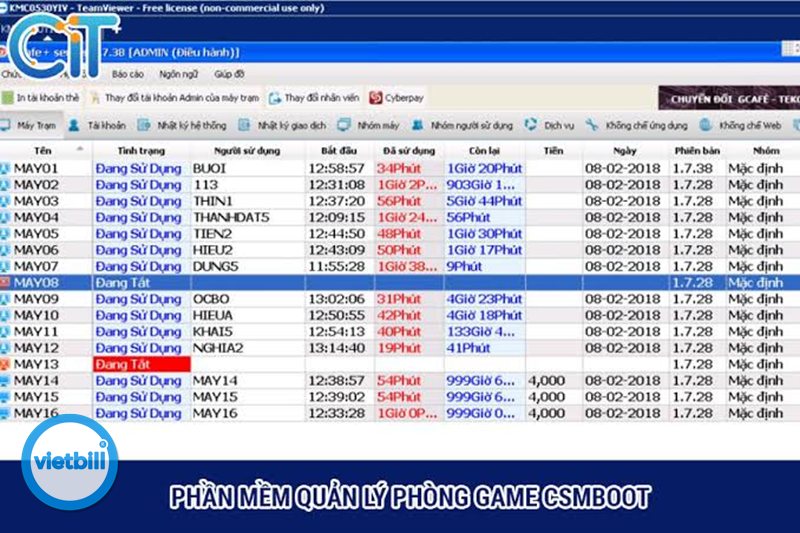Click the MAY15 station icon
This screenshot has height=533, width=800.
[x=5, y=397]
